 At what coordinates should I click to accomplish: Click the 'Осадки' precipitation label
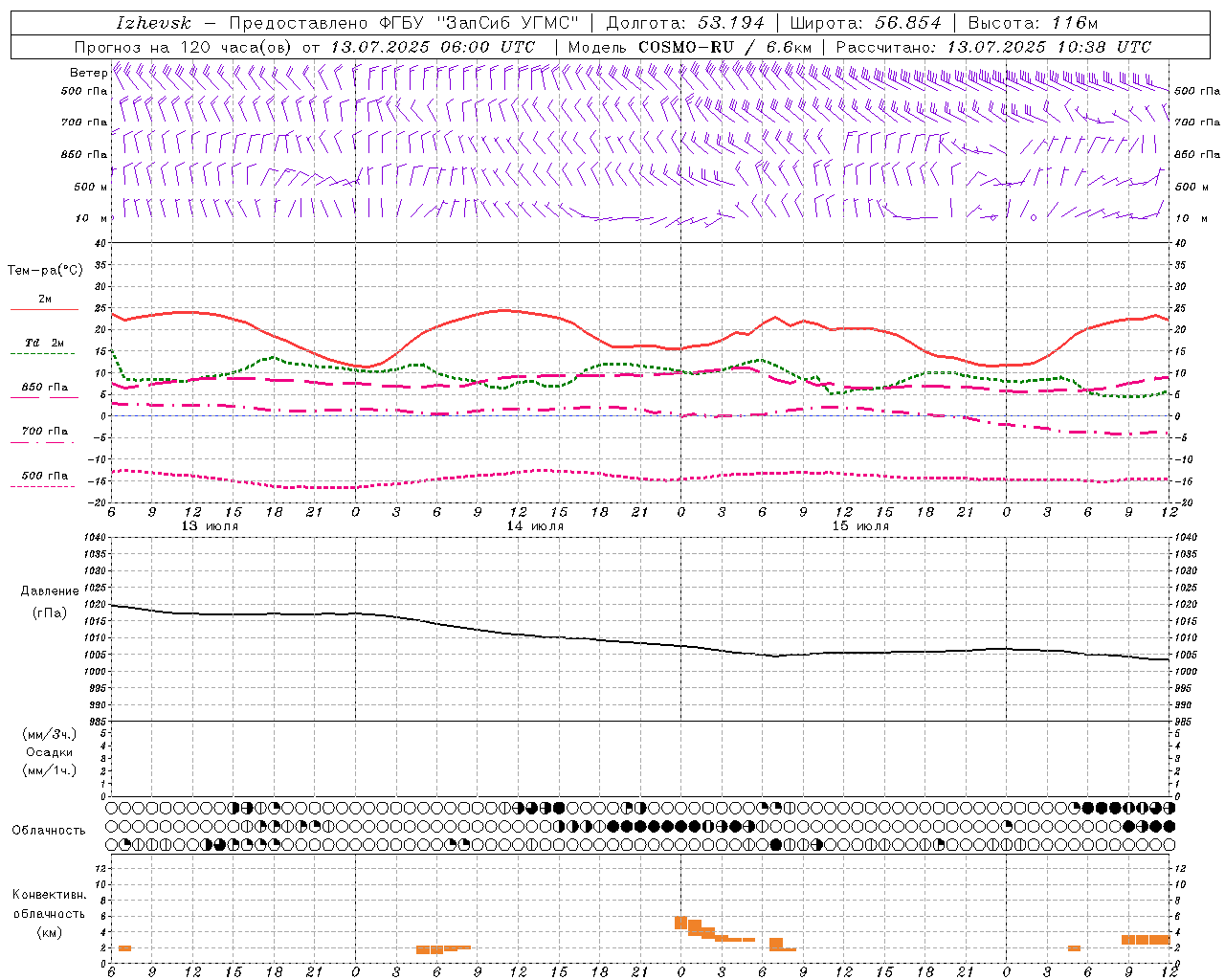tap(50, 752)
